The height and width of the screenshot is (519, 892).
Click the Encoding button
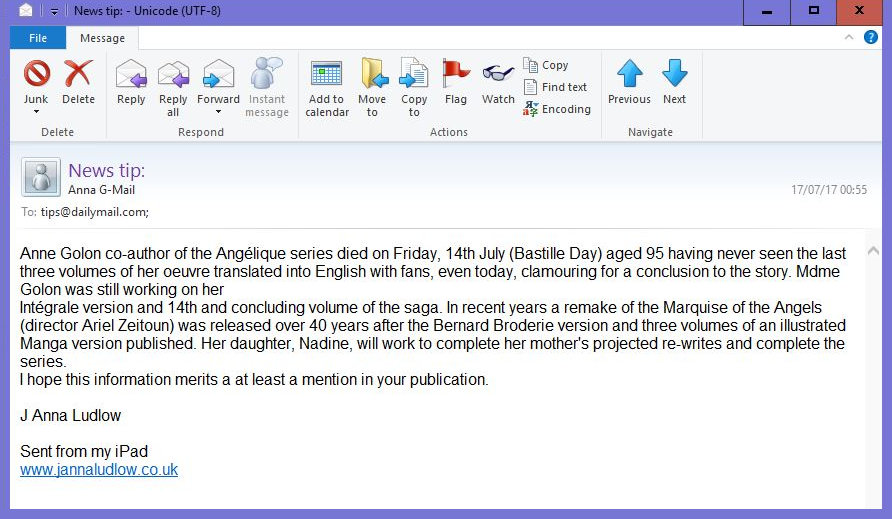pyautogui.click(x=557, y=109)
